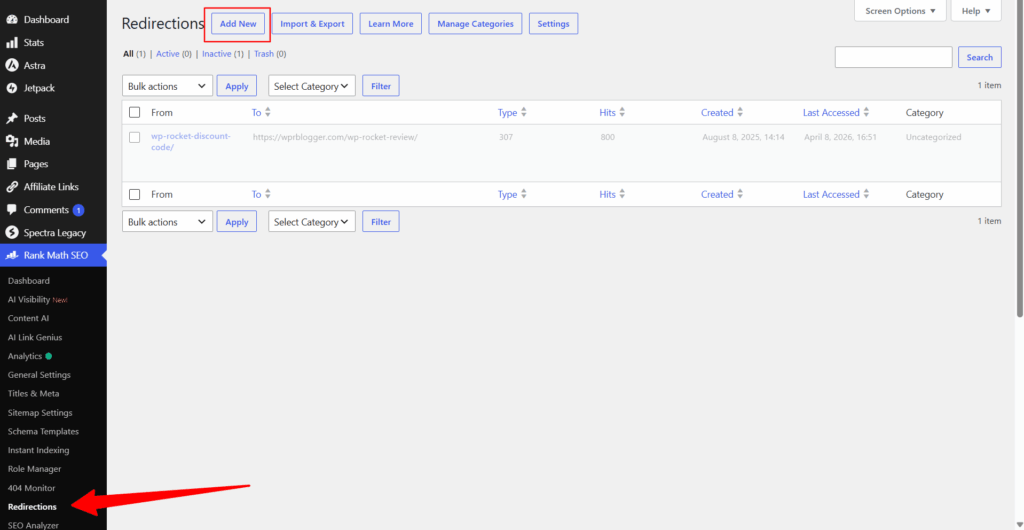Sort by Type using top header arrows

[x=524, y=113]
